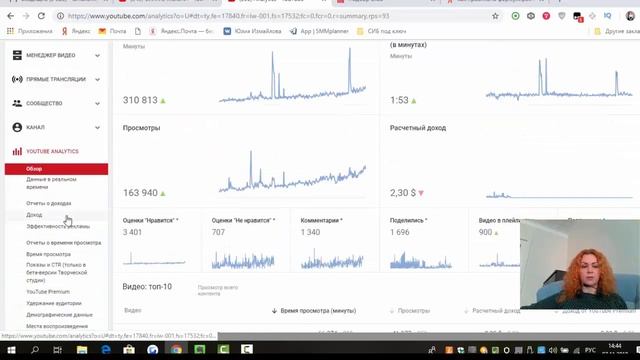Expand the Менеджер видео section chevron
The image size is (640, 360).
pos(97,56)
